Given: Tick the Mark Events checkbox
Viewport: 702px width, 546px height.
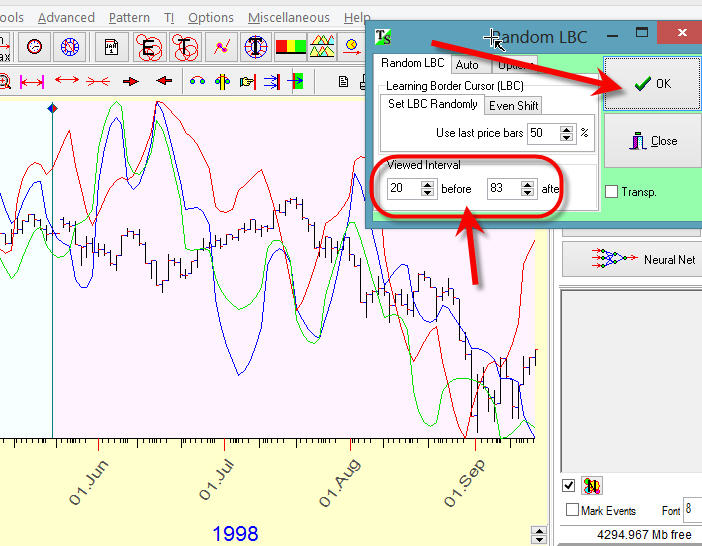Looking at the screenshot, I should (571, 510).
